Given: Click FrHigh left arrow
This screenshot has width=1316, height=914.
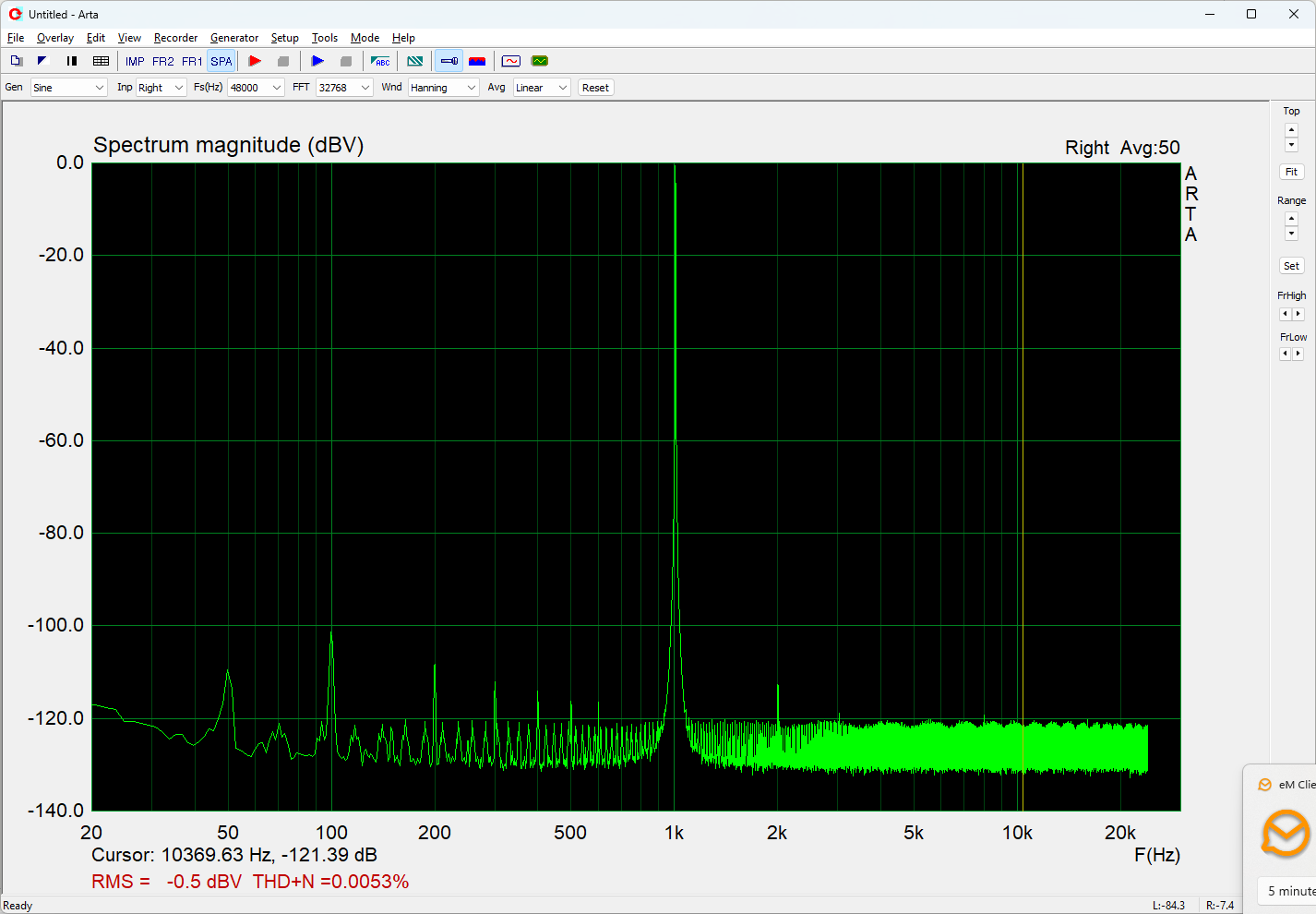Looking at the screenshot, I should [1285, 314].
